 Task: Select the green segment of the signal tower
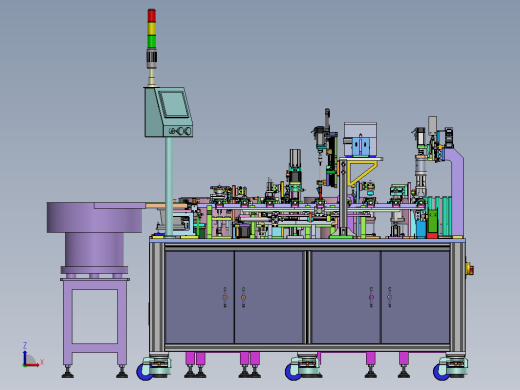click(152, 42)
